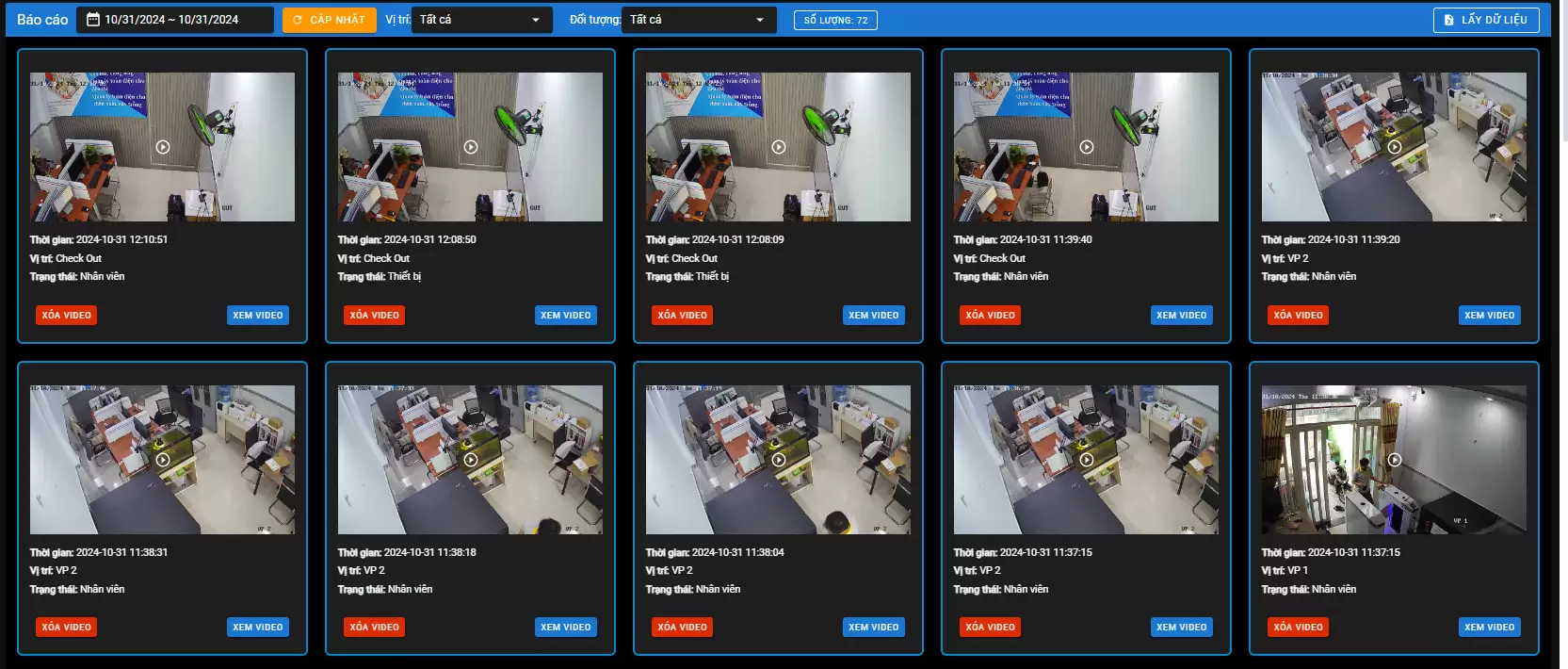Image resolution: width=1568 pixels, height=669 pixels.
Task: Click the calendar icon in date field
Action: [x=93, y=20]
